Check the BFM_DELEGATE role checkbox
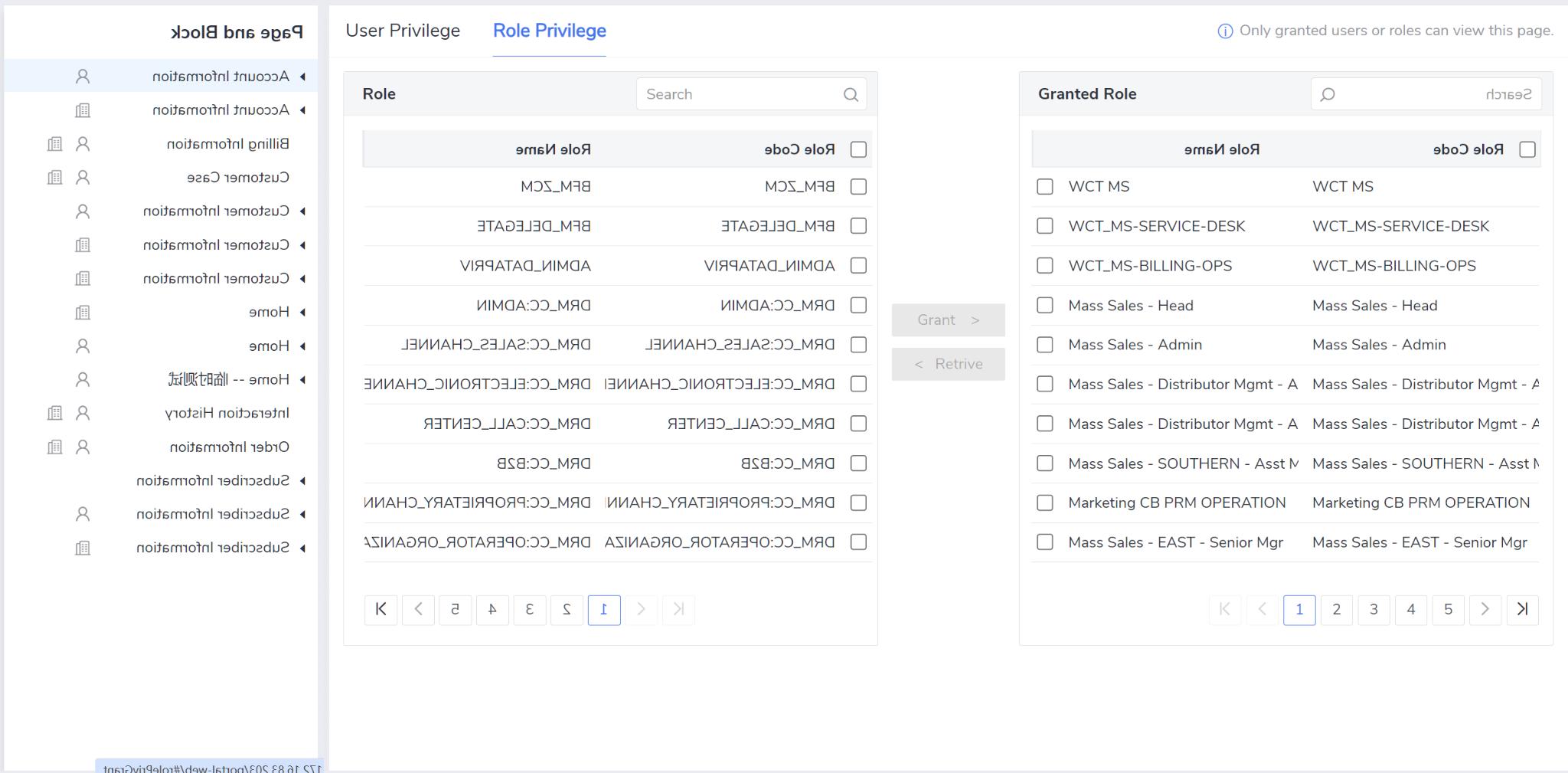This screenshot has width=1568, height=773. 858,226
